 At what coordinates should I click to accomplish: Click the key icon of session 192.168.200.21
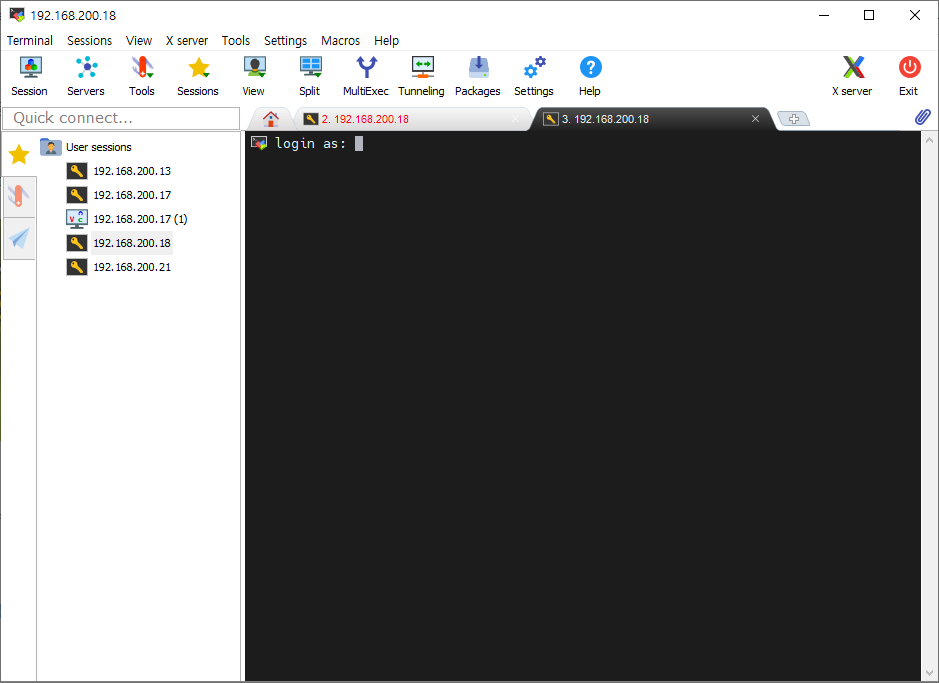coord(77,267)
